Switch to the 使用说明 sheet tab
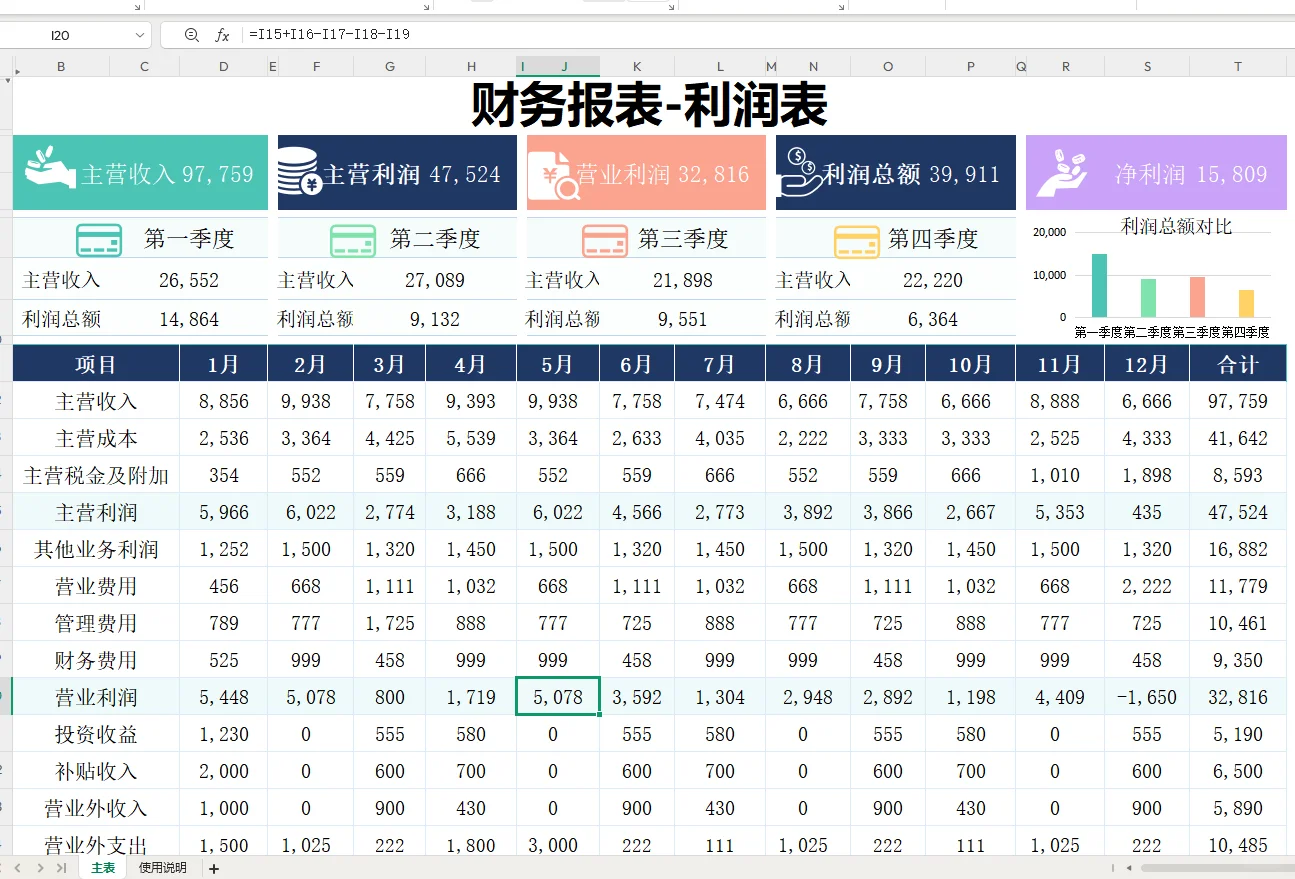 163,868
